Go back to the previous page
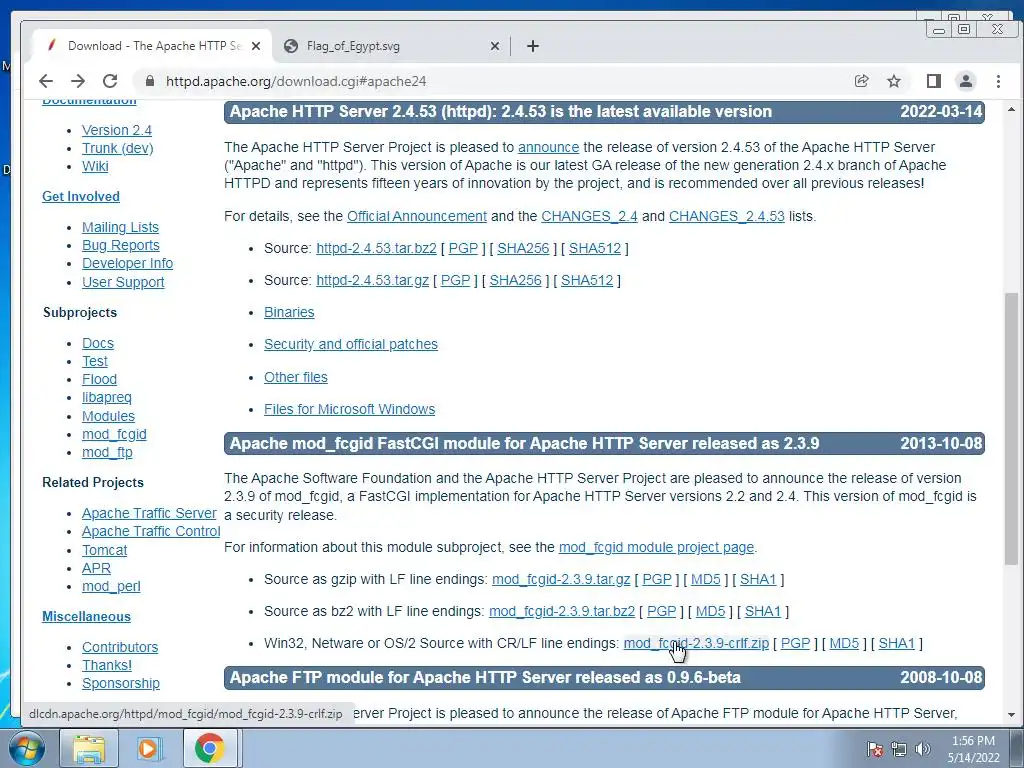 pos(46,81)
